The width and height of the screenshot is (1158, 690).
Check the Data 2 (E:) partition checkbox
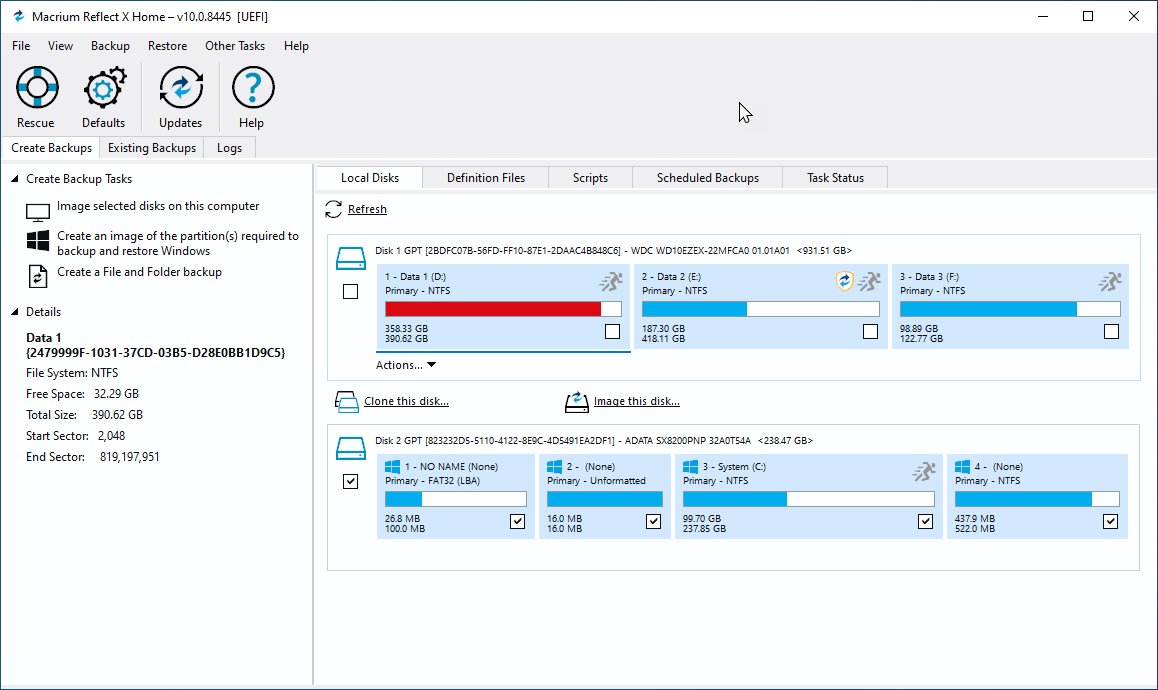click(871, 332)
